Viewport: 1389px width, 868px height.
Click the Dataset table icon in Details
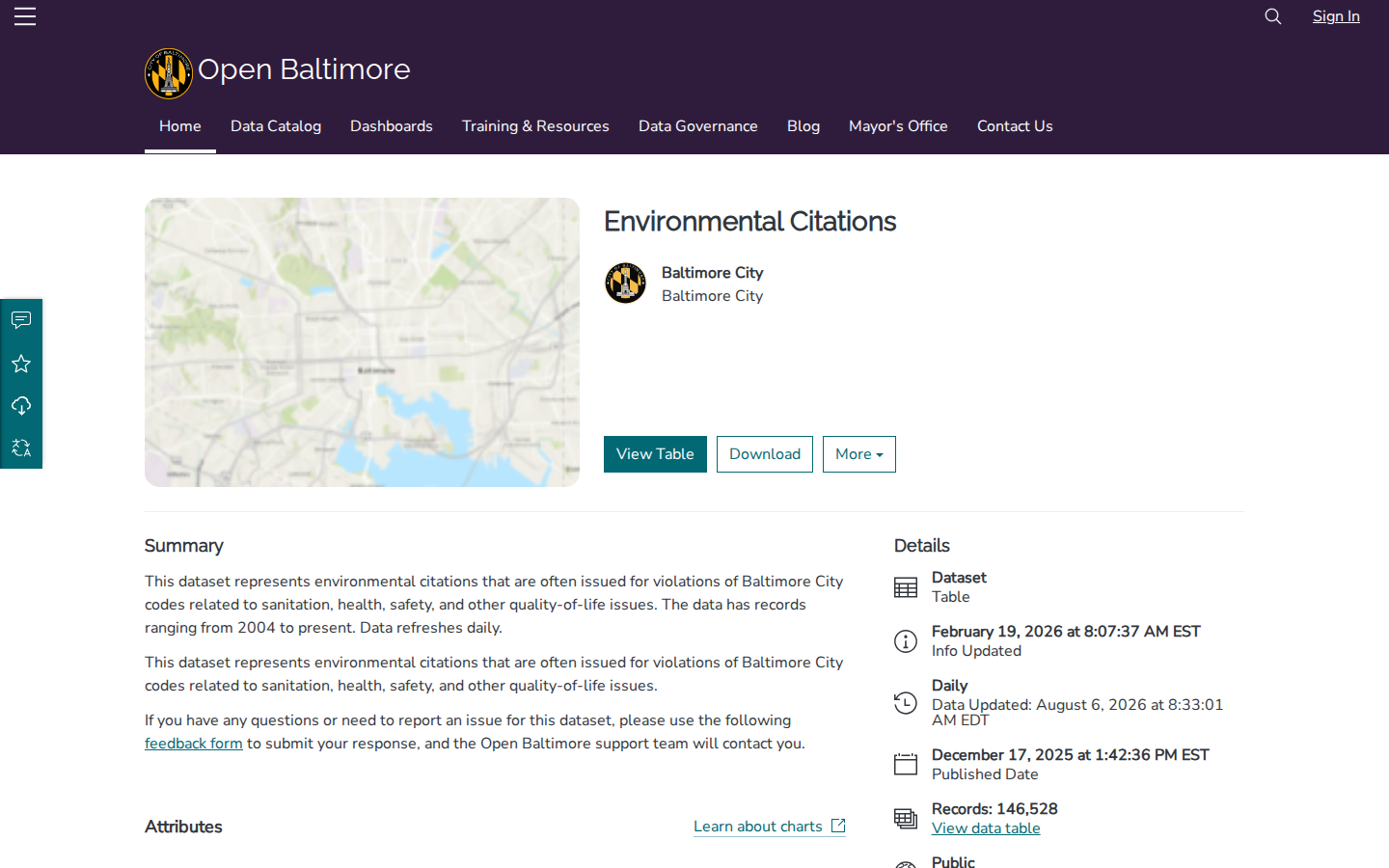(906, 587)
